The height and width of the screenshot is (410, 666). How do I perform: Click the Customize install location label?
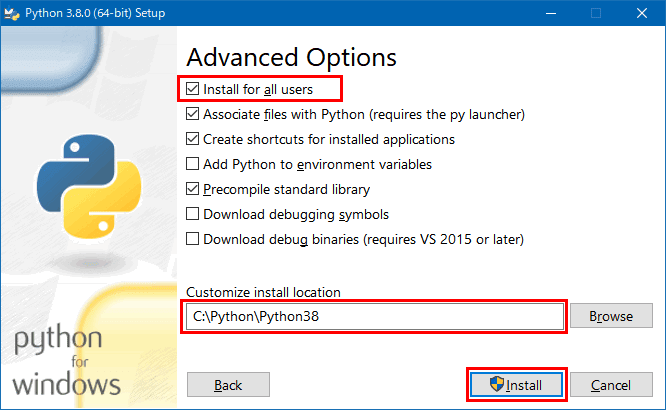[x=263, y=292]
